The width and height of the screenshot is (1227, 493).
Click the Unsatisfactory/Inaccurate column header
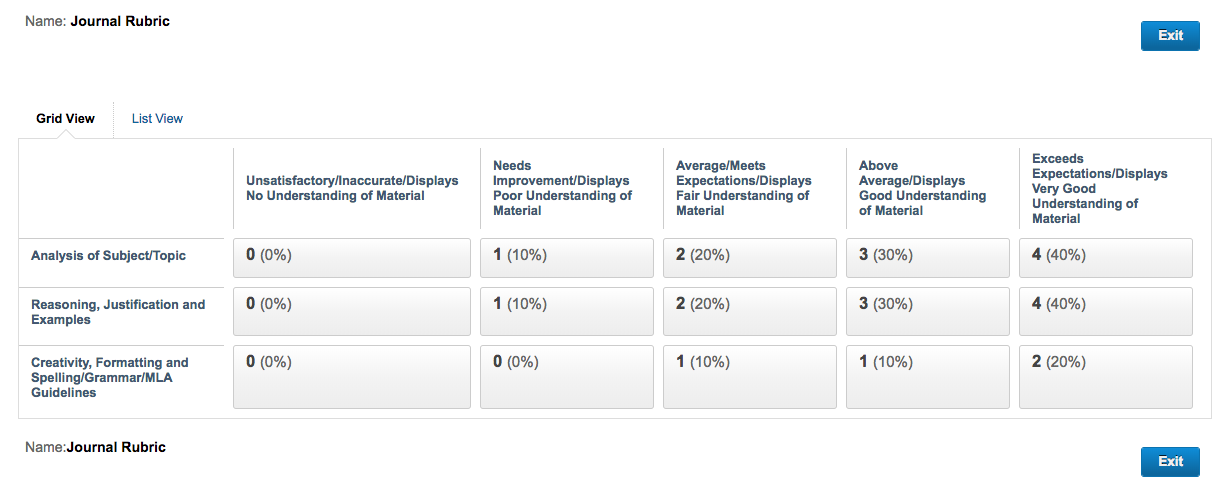pyautogui.click(x=352, y=188)
